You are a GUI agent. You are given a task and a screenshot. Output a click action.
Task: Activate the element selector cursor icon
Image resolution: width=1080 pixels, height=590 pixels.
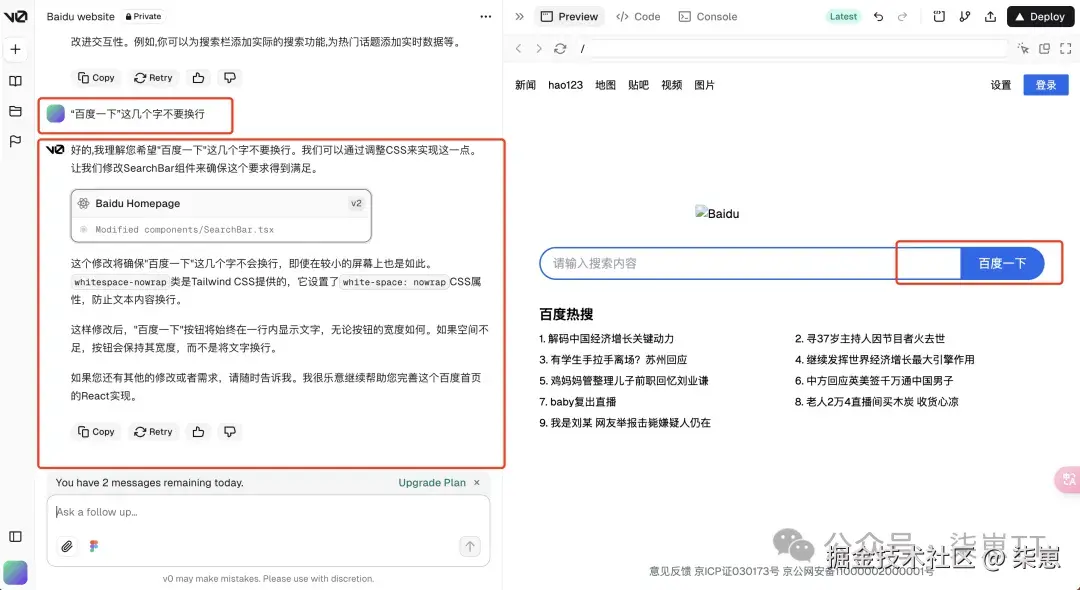(1024, 48)
